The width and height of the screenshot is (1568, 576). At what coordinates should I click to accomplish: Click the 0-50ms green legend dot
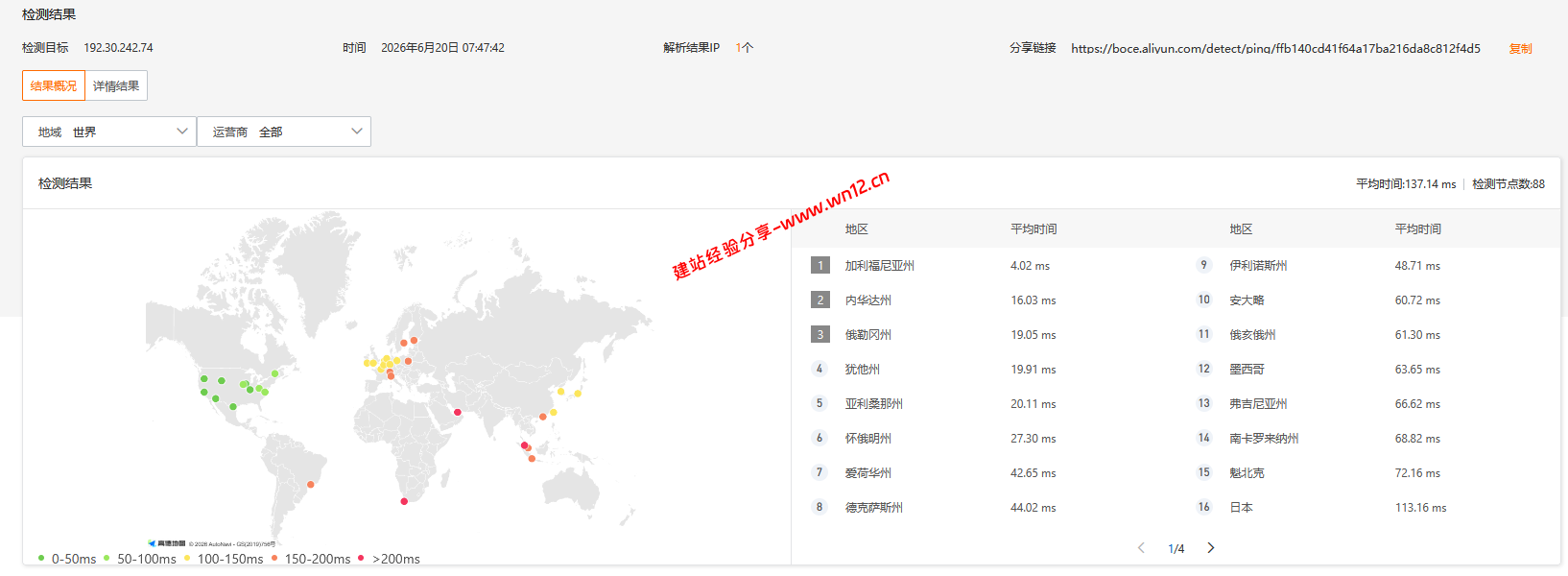[x=41, y=558]
